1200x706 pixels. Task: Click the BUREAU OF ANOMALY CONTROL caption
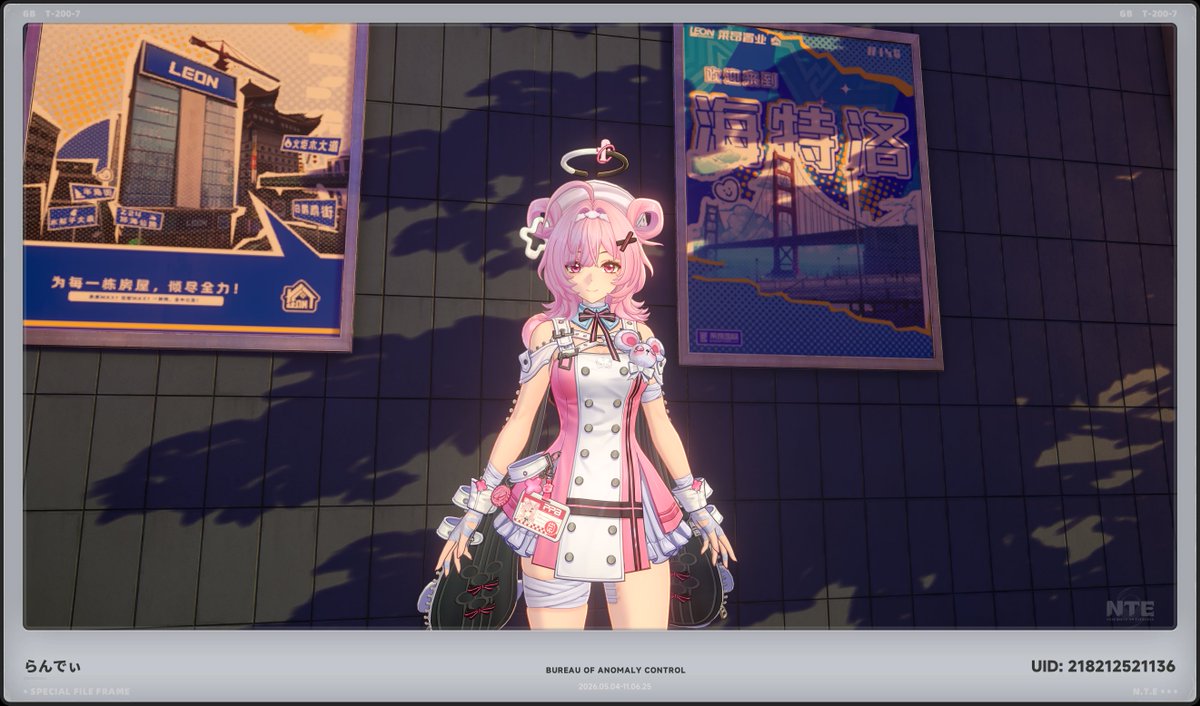pyautogui.click(x=615, y=670)
